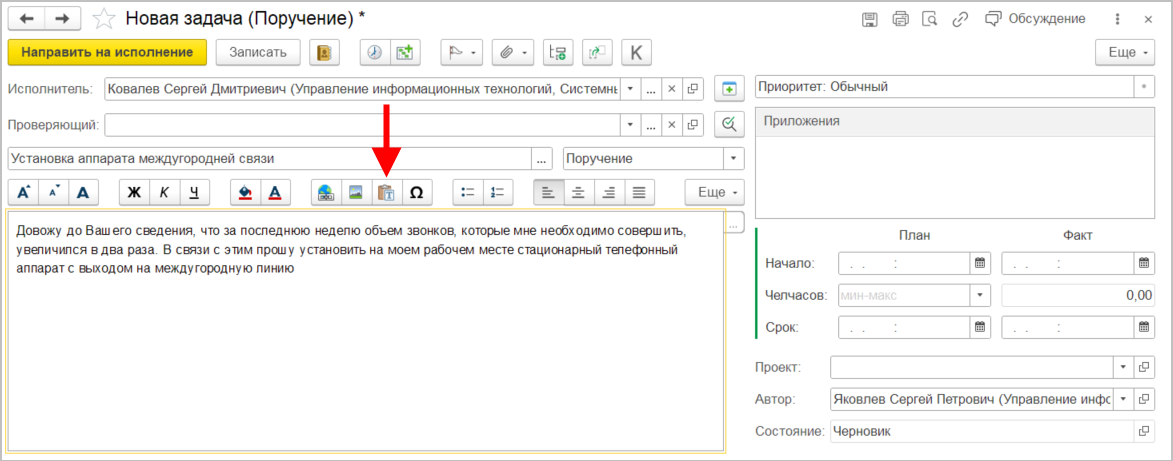
Task: Click the K button in toolbar
Action: point(637,52)
